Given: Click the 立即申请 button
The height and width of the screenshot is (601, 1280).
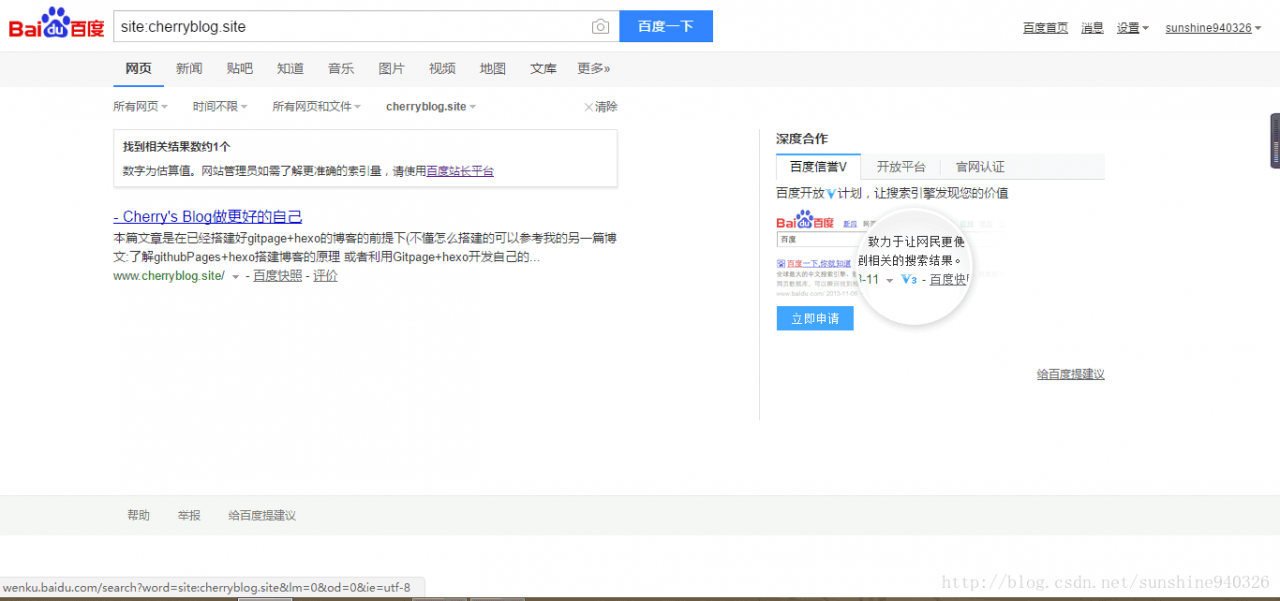Looking at the screenshot, I should point(815,318).
